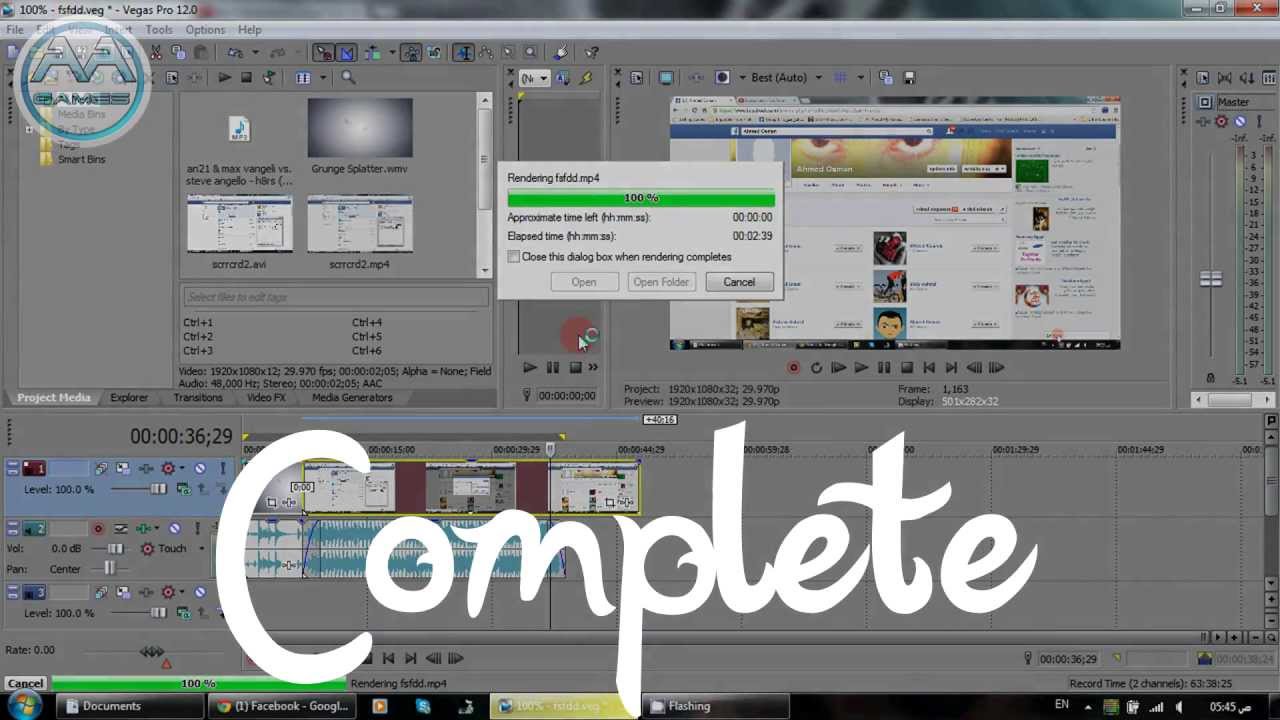
Task: Click the Cut scissors icon in toolbar
Action: (156, 52)
